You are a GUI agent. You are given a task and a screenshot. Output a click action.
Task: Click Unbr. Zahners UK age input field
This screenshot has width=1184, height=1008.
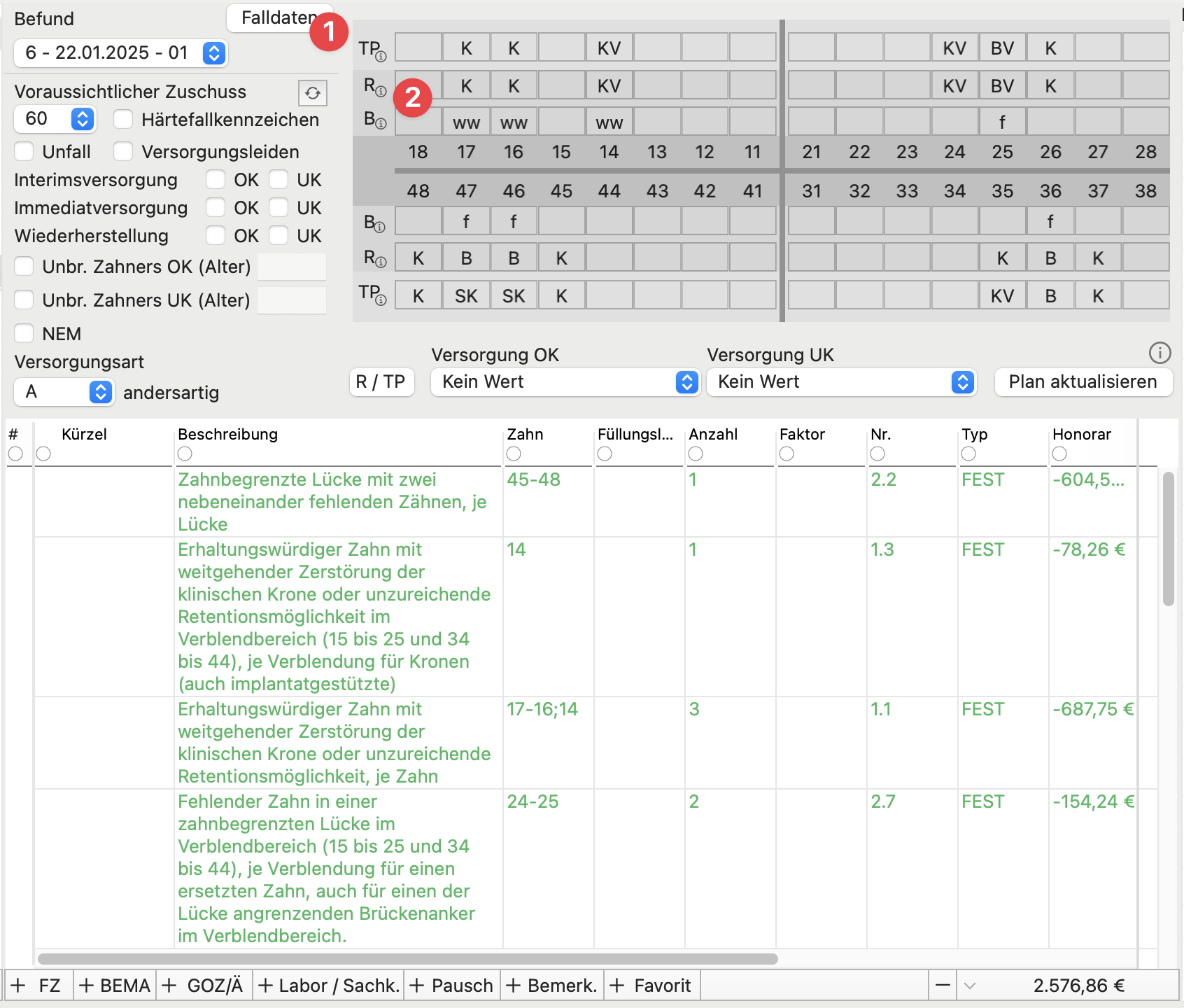click(x=292, y=300)
